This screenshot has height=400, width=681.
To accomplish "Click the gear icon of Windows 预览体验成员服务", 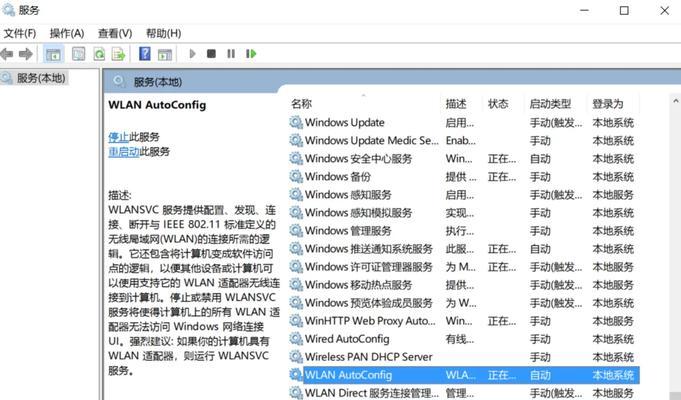I will point(296,303).
